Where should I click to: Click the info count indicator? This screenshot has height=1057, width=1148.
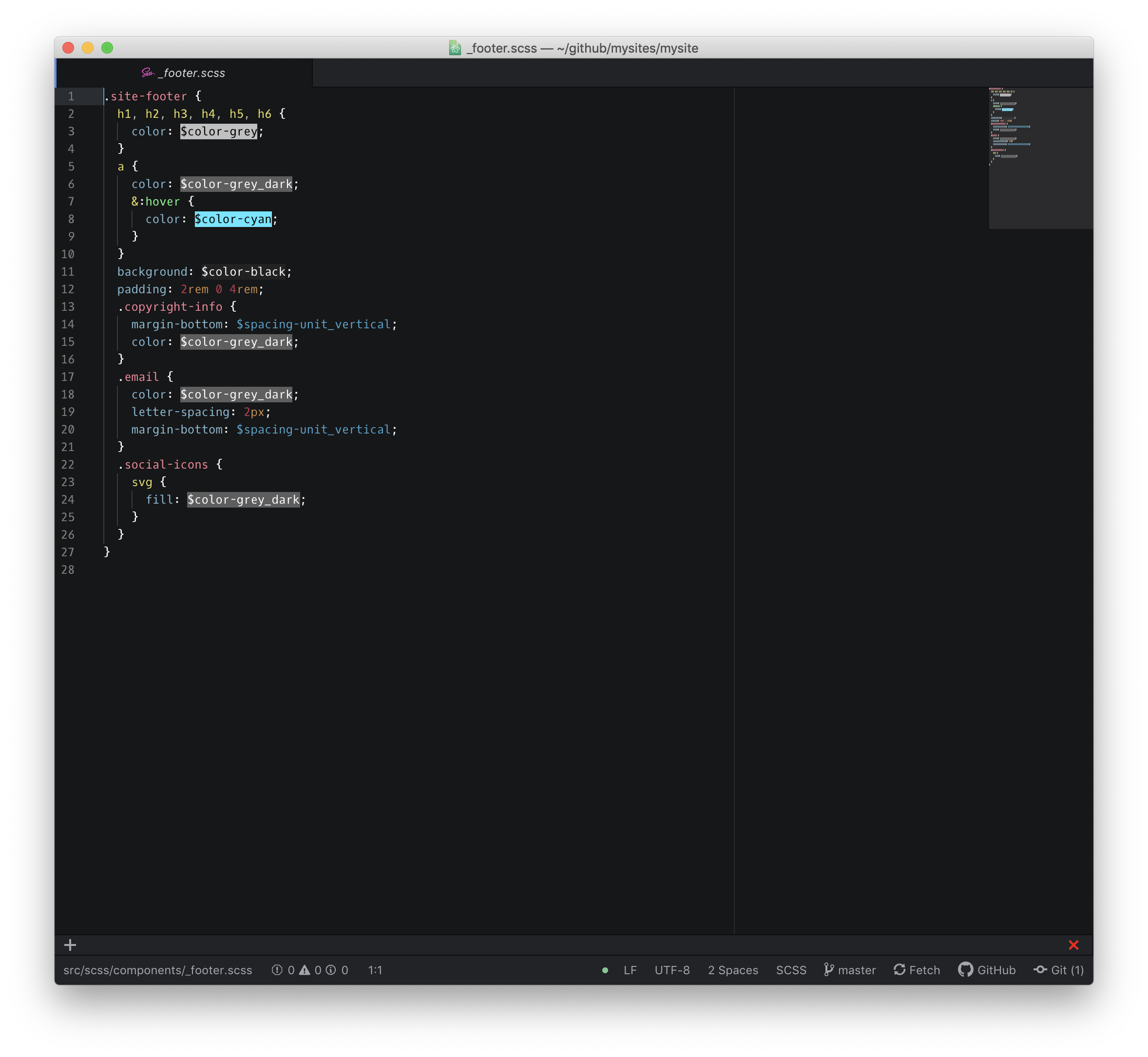tap(331, 970)
